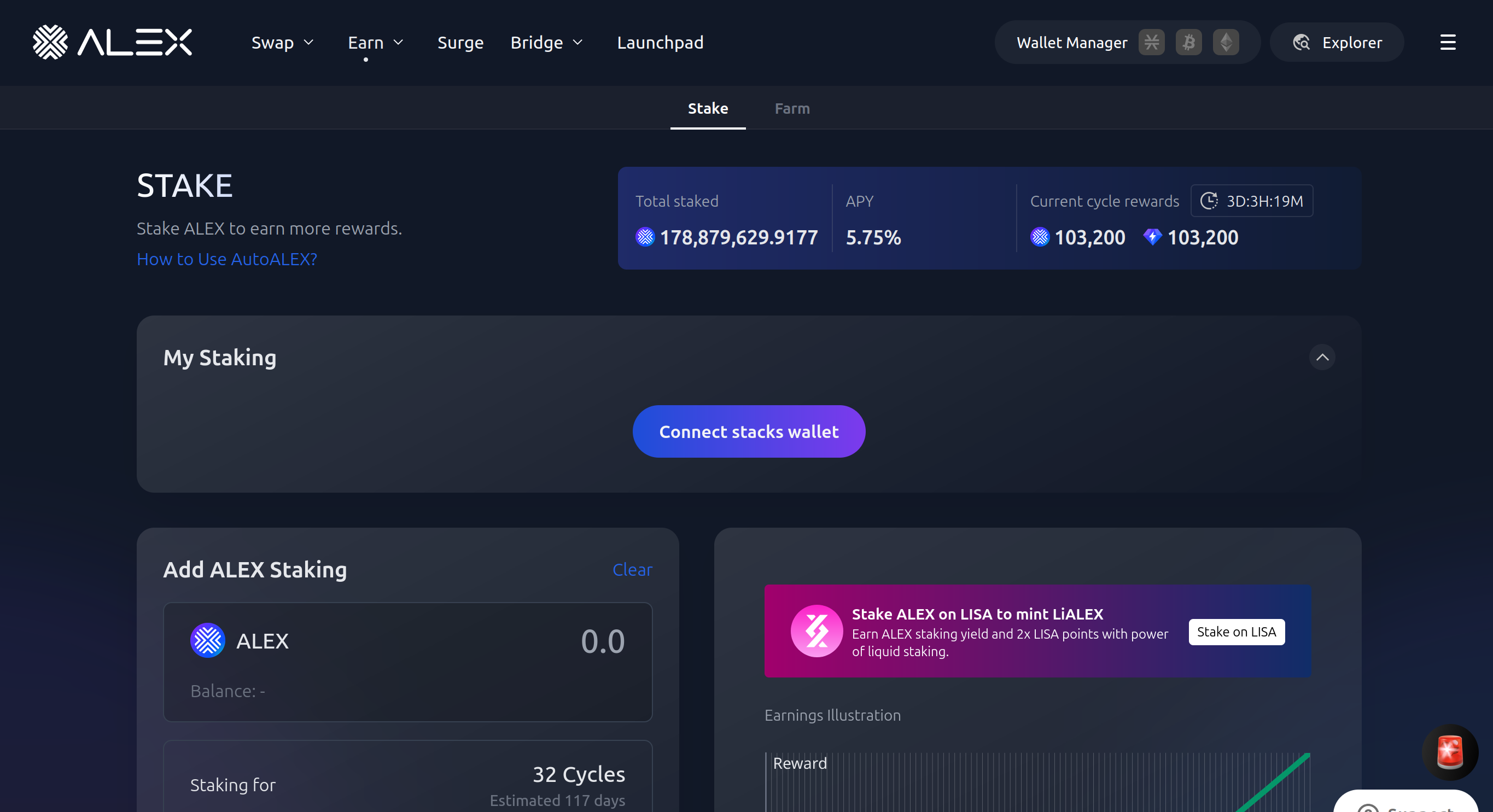Viewport: 1493px width, 812px height.
Task: Open the Bridge dropdown menu
Action: (x=546, y=42)
